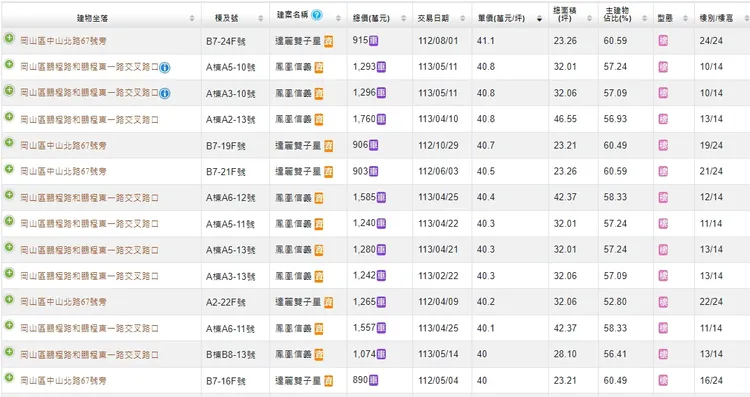The image size is (750, 397).
Task: Click purple 車 icon next to 1,760 price
Action: tap(381, 119)
